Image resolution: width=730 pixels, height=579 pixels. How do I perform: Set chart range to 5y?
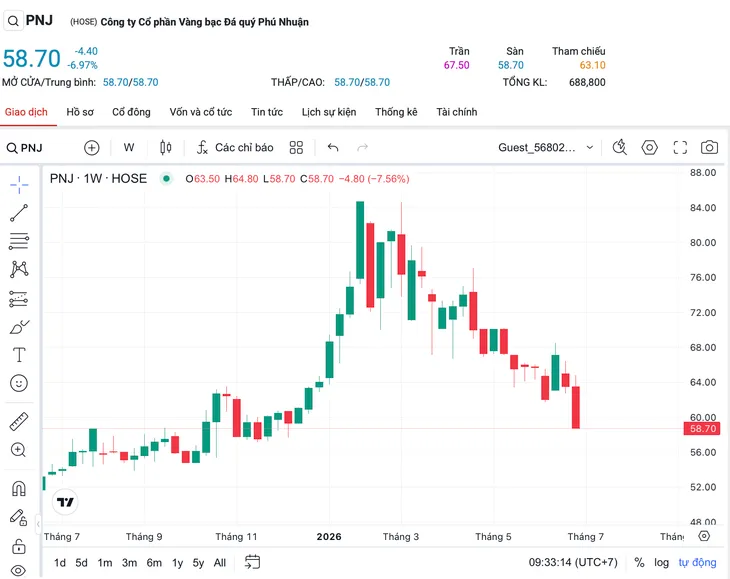coord(198,563)
